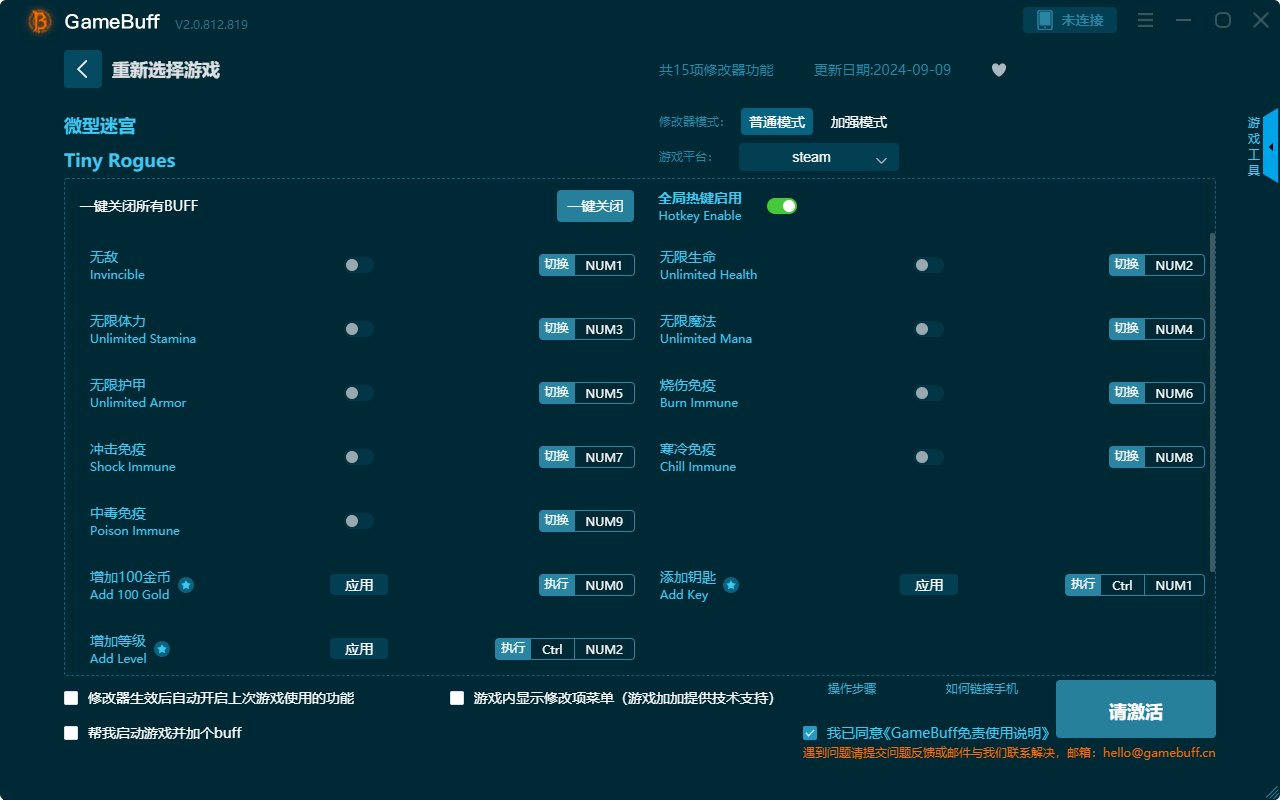Viewport: 1280px width, 800px height.
Task: Click the NUM1 hotkey label for Invincible
Action: click(x=605, y=264)
